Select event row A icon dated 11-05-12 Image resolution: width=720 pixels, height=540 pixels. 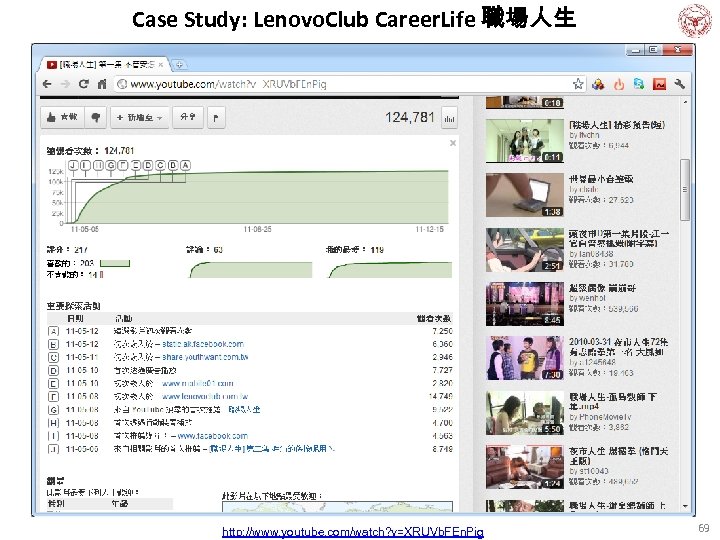click(53, 331)
